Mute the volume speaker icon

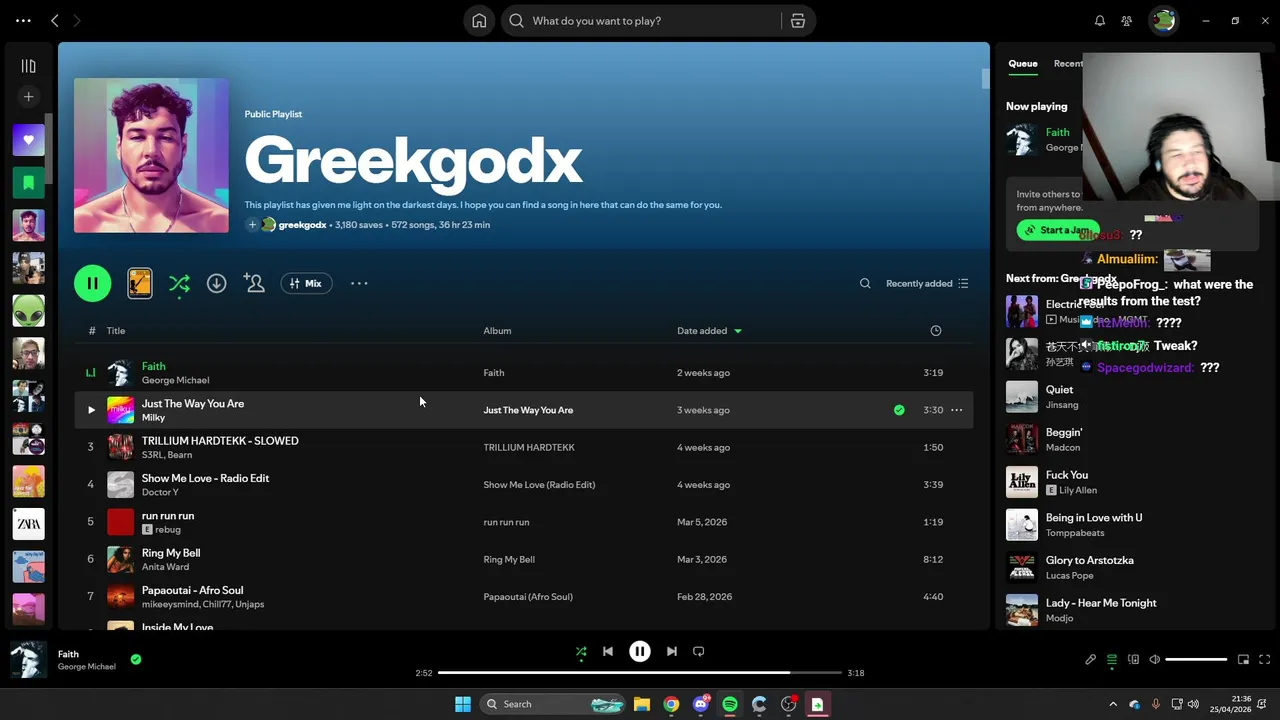(1155, 660)
